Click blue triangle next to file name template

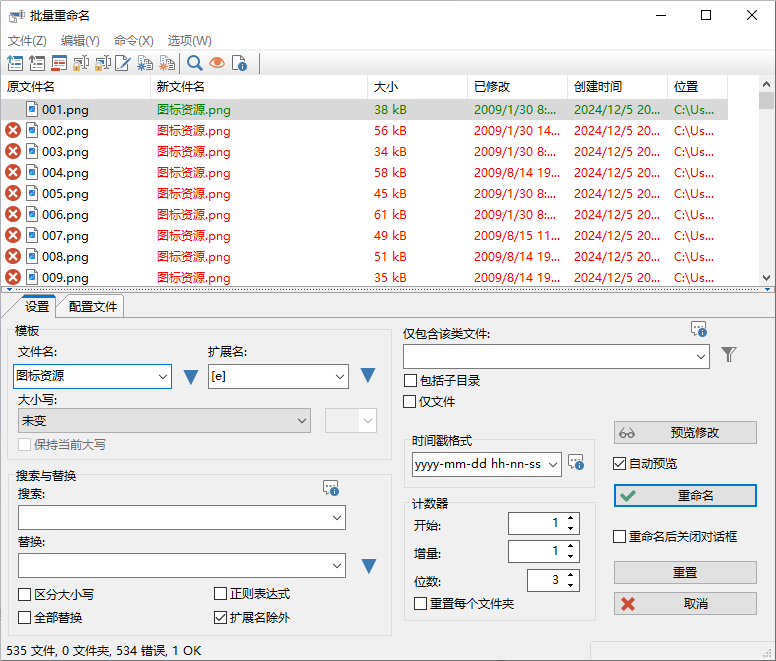tap(191, 377)
